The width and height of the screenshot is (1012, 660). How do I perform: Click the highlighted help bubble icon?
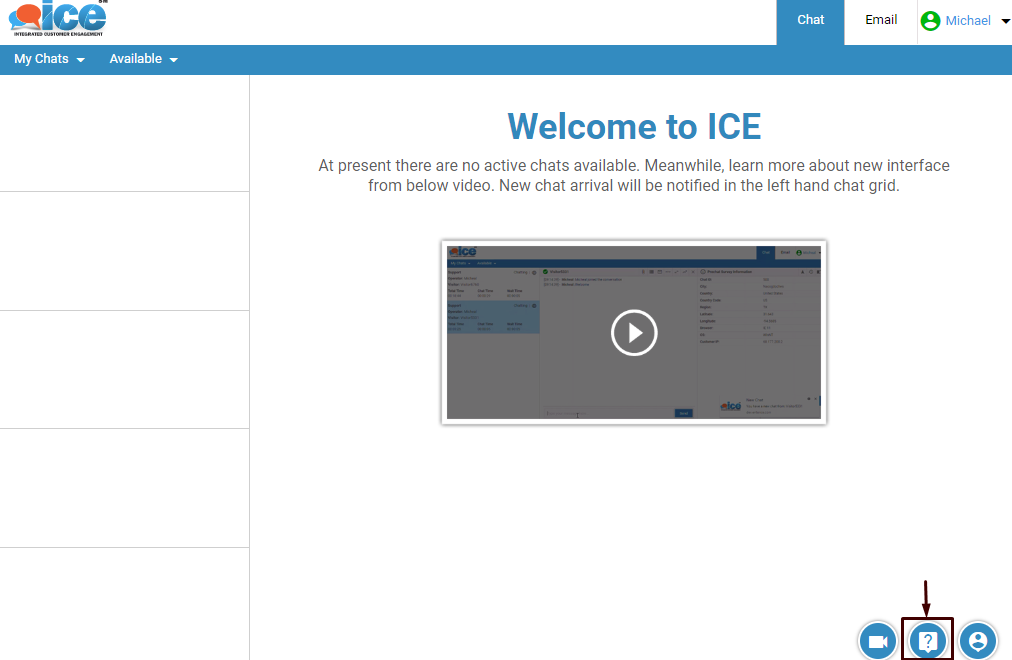[x=927, y=641]
